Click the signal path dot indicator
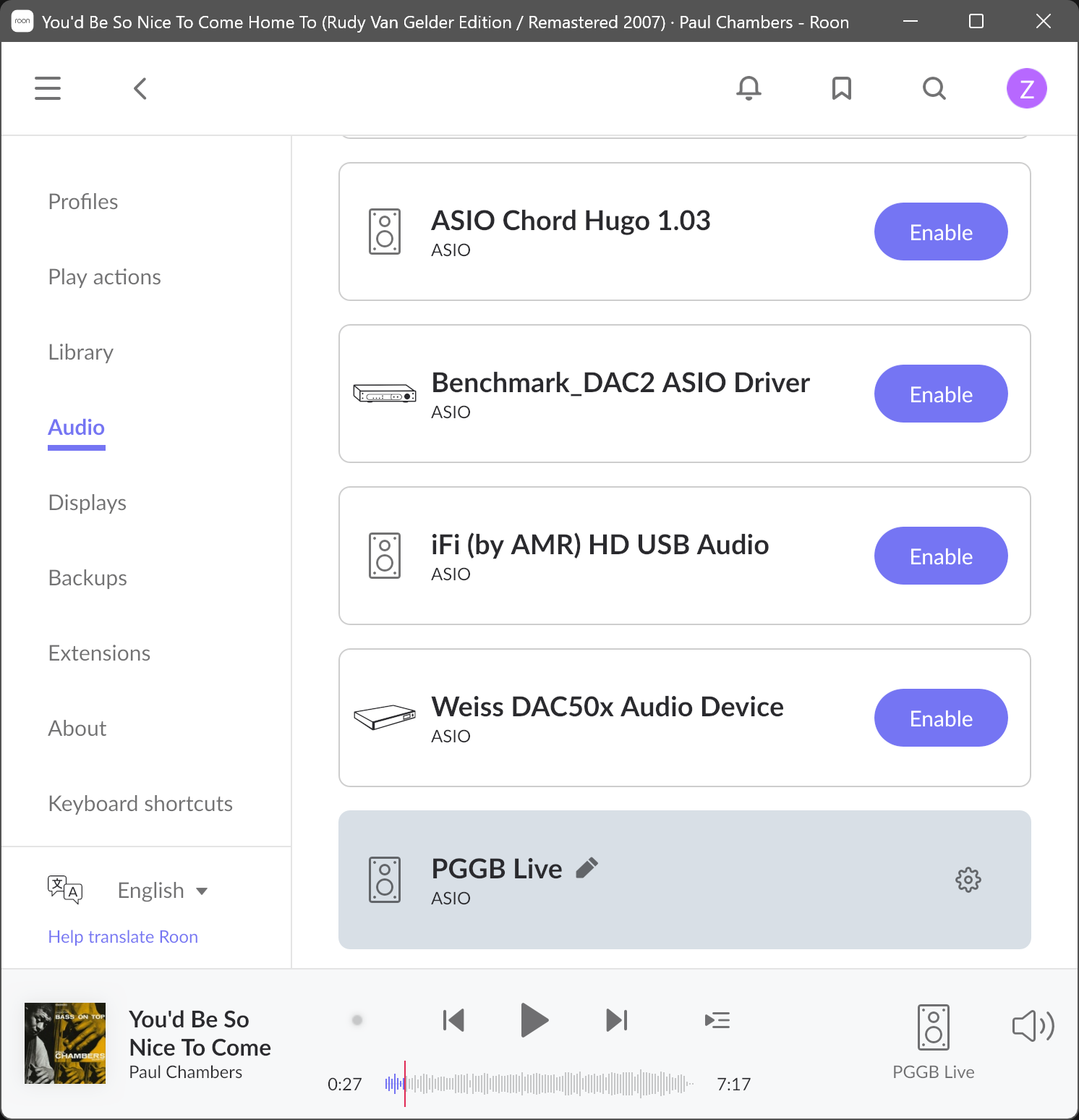 point(357,1020)
